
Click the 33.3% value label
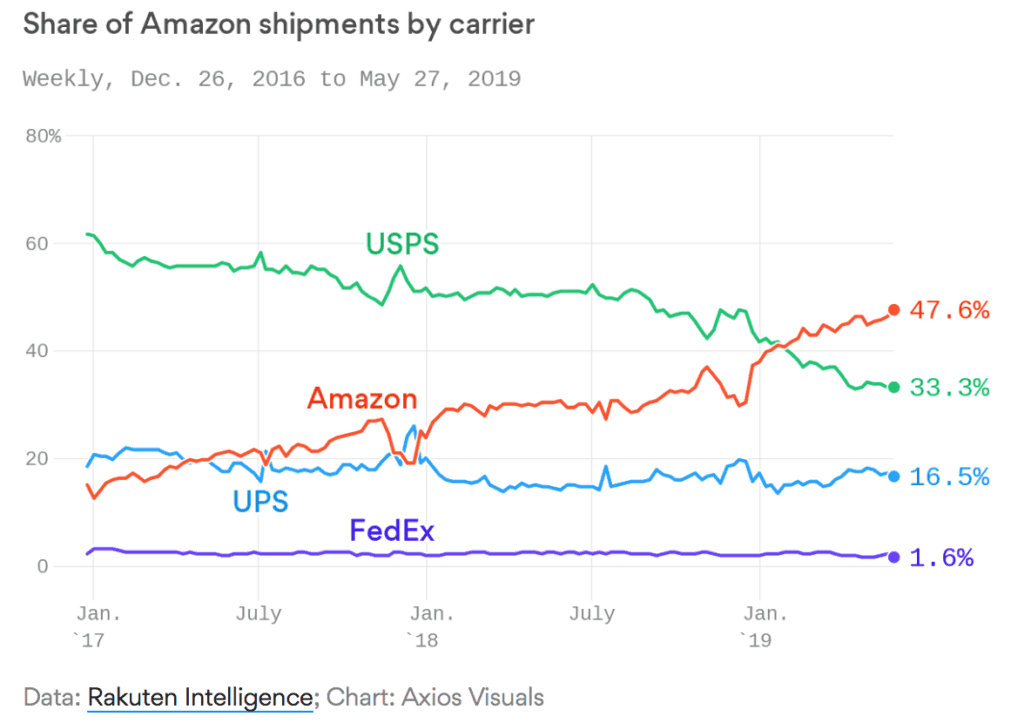949,387
